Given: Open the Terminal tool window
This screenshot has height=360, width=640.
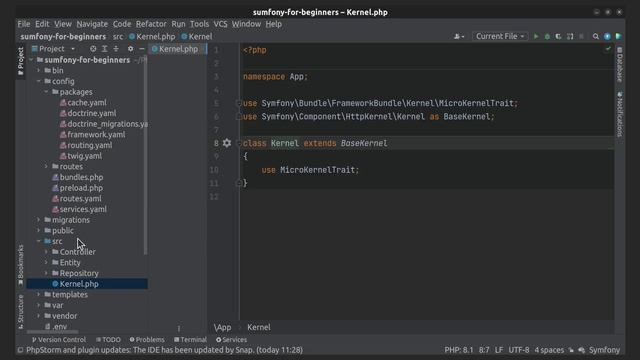Looking at the screenshot, I should click(190, 340).
